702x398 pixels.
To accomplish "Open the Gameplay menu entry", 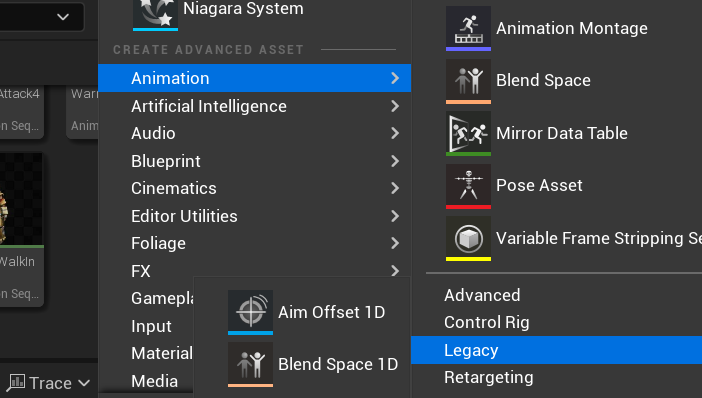I will 162,298.
